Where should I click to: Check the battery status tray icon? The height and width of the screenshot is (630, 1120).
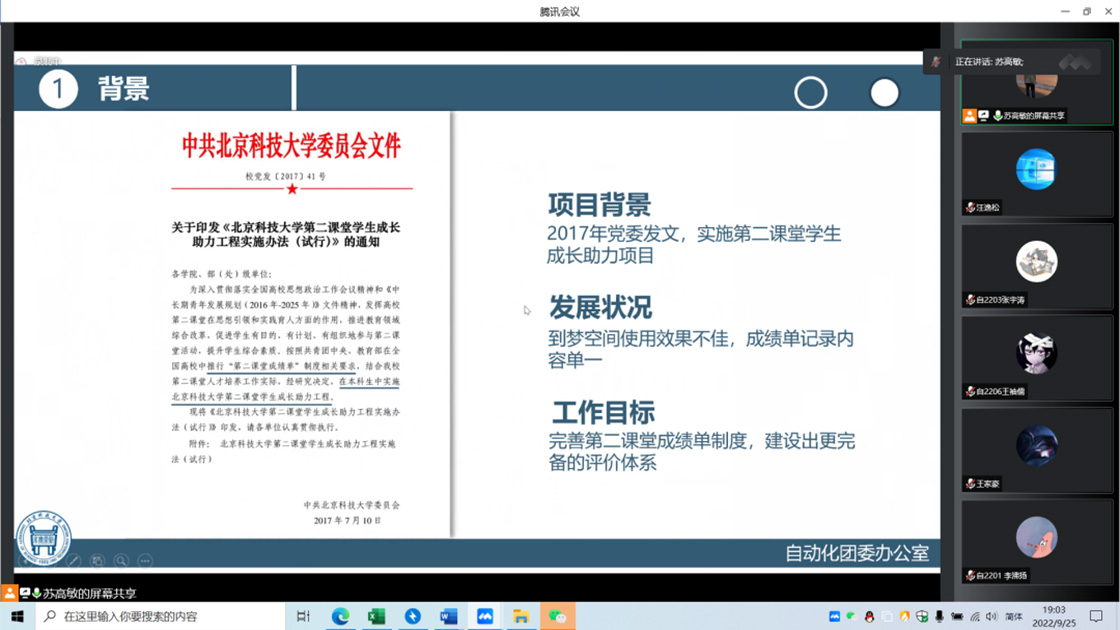[x=957, y=616]
